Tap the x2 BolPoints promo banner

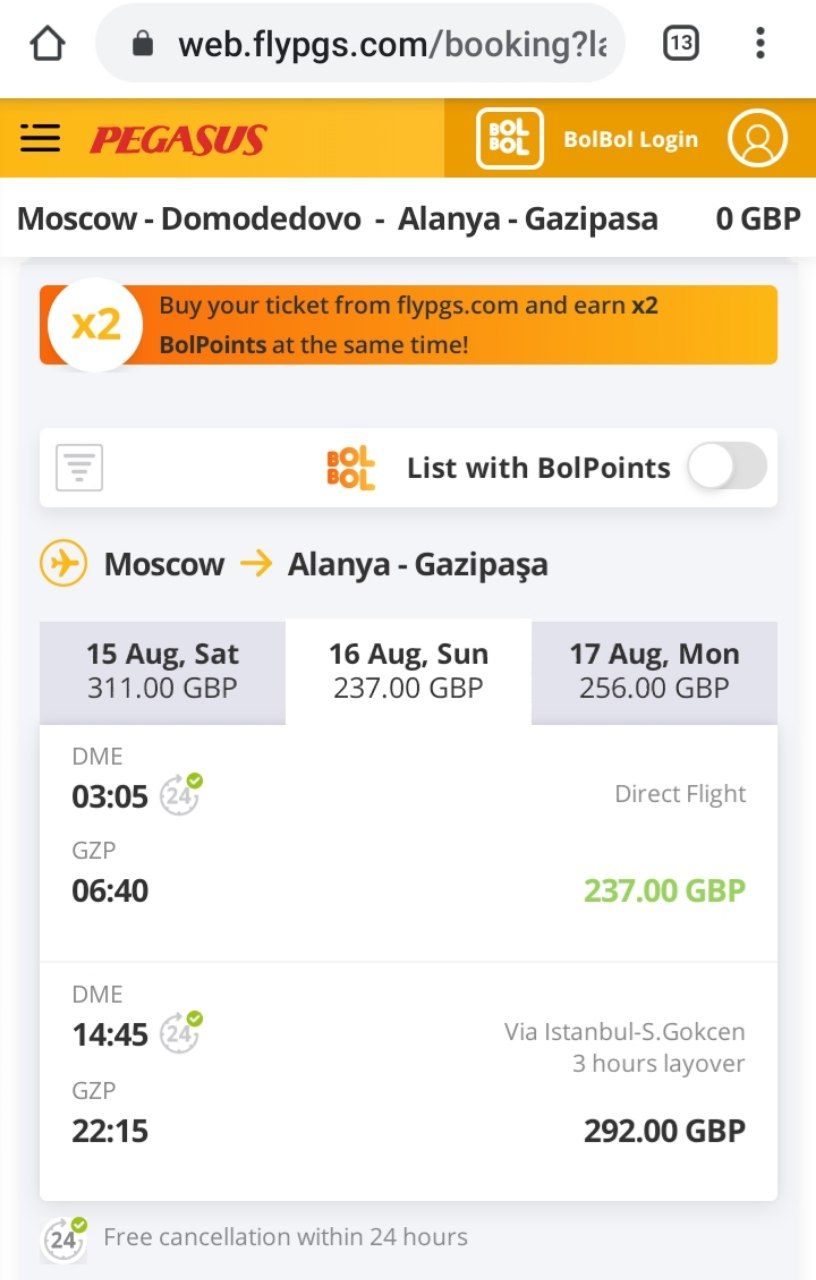[408, 325]
